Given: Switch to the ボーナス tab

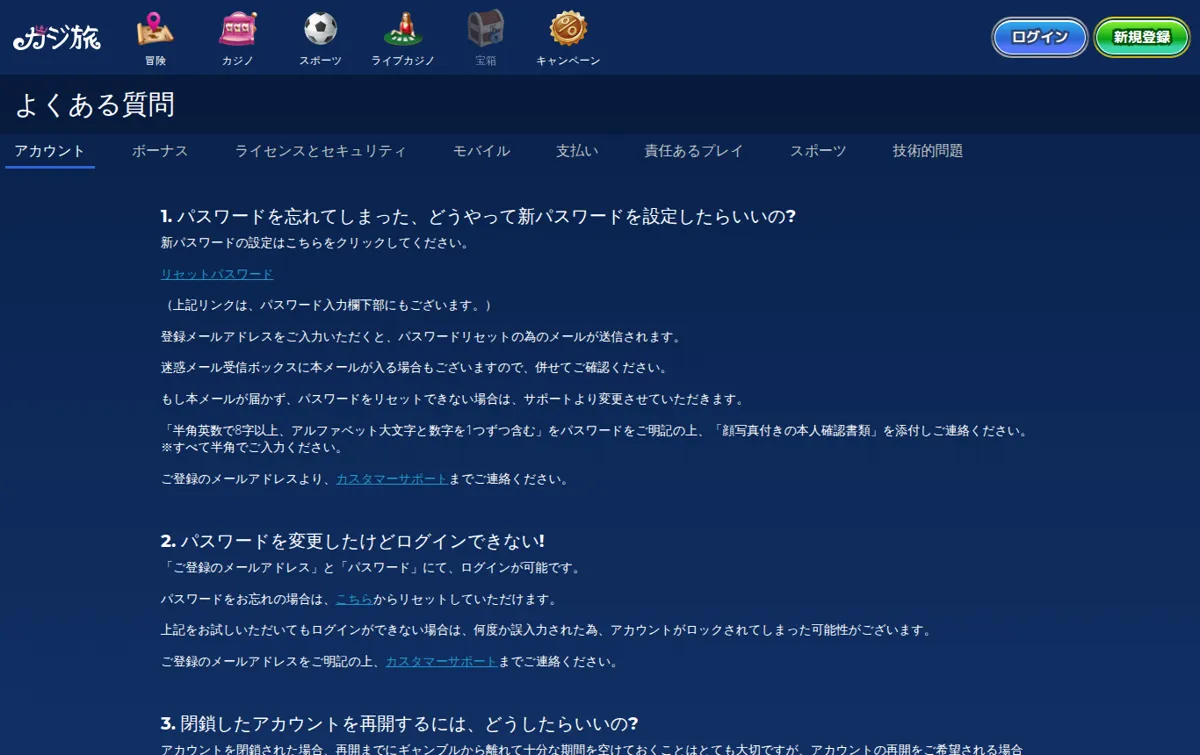Looking at the screenshot, I should pyautogui.click(x=160, y=151).
